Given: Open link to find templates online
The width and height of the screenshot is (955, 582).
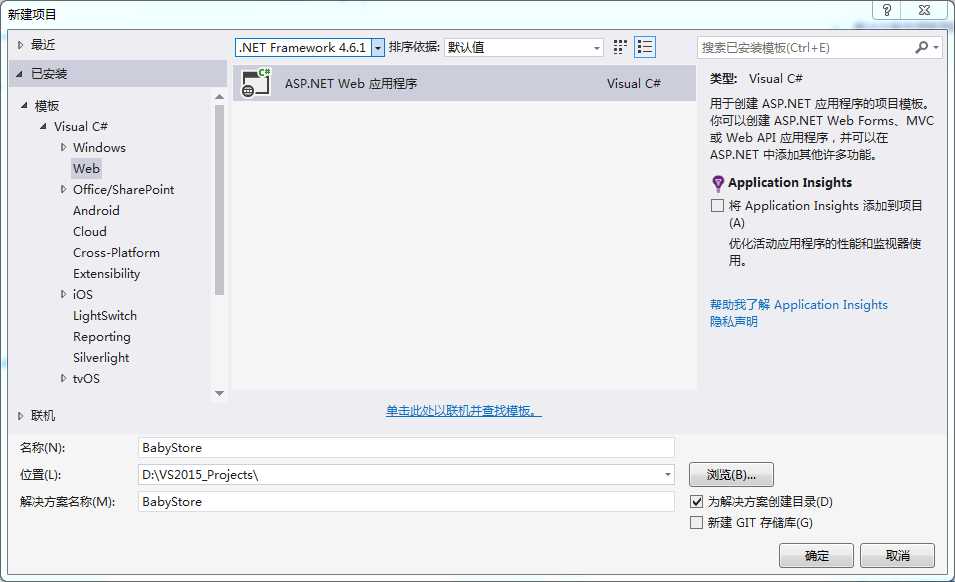Looking at the screenshot, I should pyautogui.click(x=463, y=411).
